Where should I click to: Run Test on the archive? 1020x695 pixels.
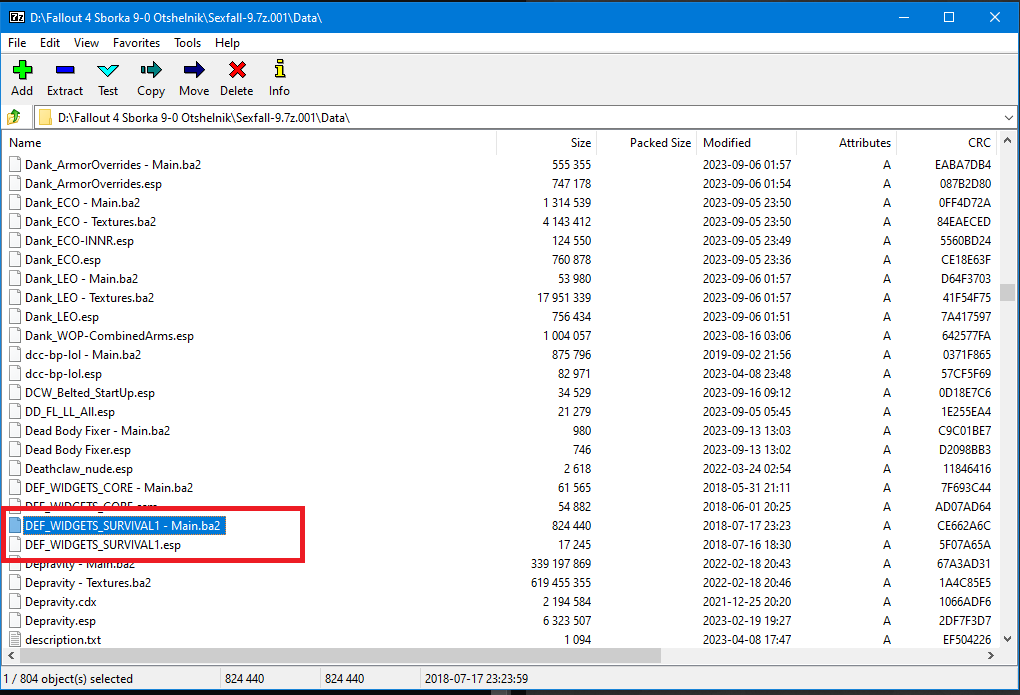point(108,78)
